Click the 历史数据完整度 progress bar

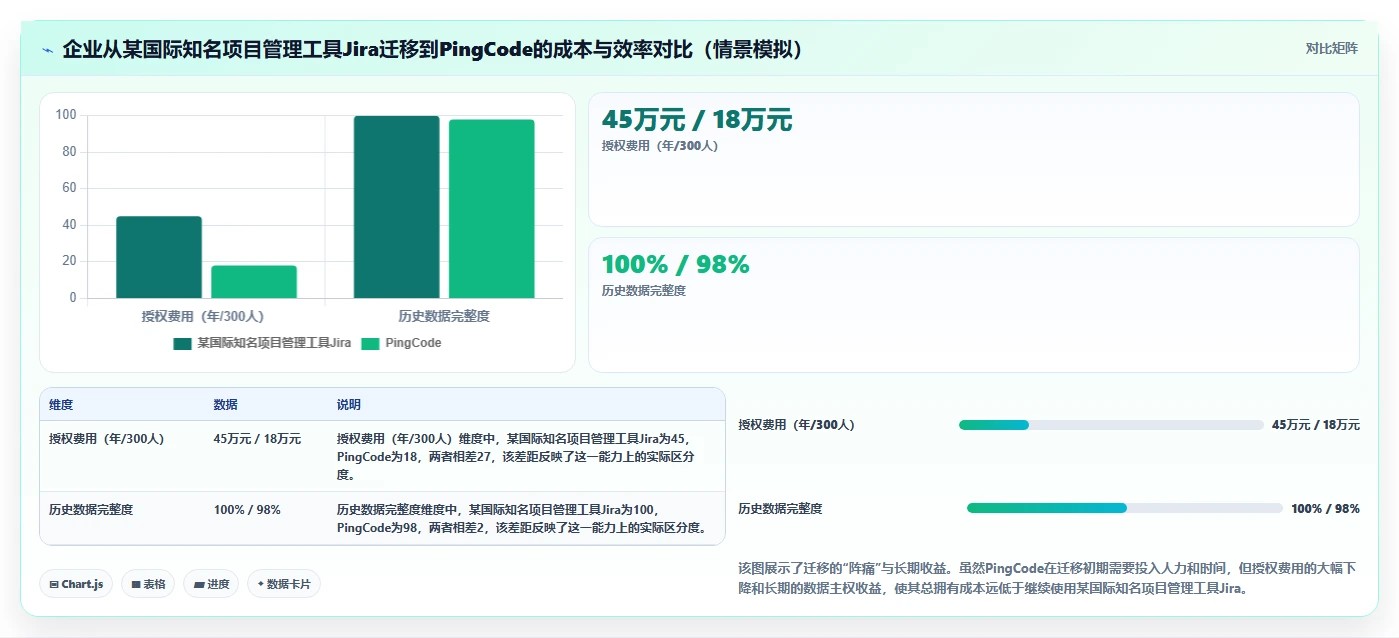pos(1125,508)
